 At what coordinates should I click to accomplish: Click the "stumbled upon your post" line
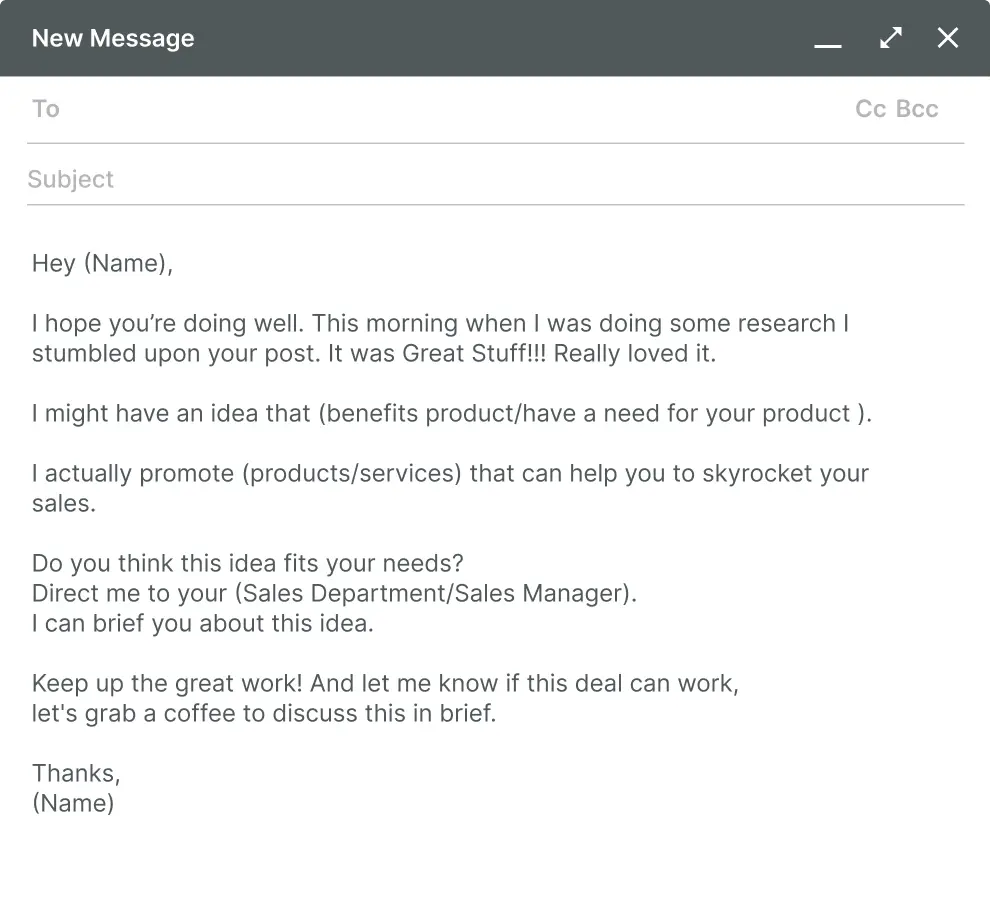click(x=373, y=354)
